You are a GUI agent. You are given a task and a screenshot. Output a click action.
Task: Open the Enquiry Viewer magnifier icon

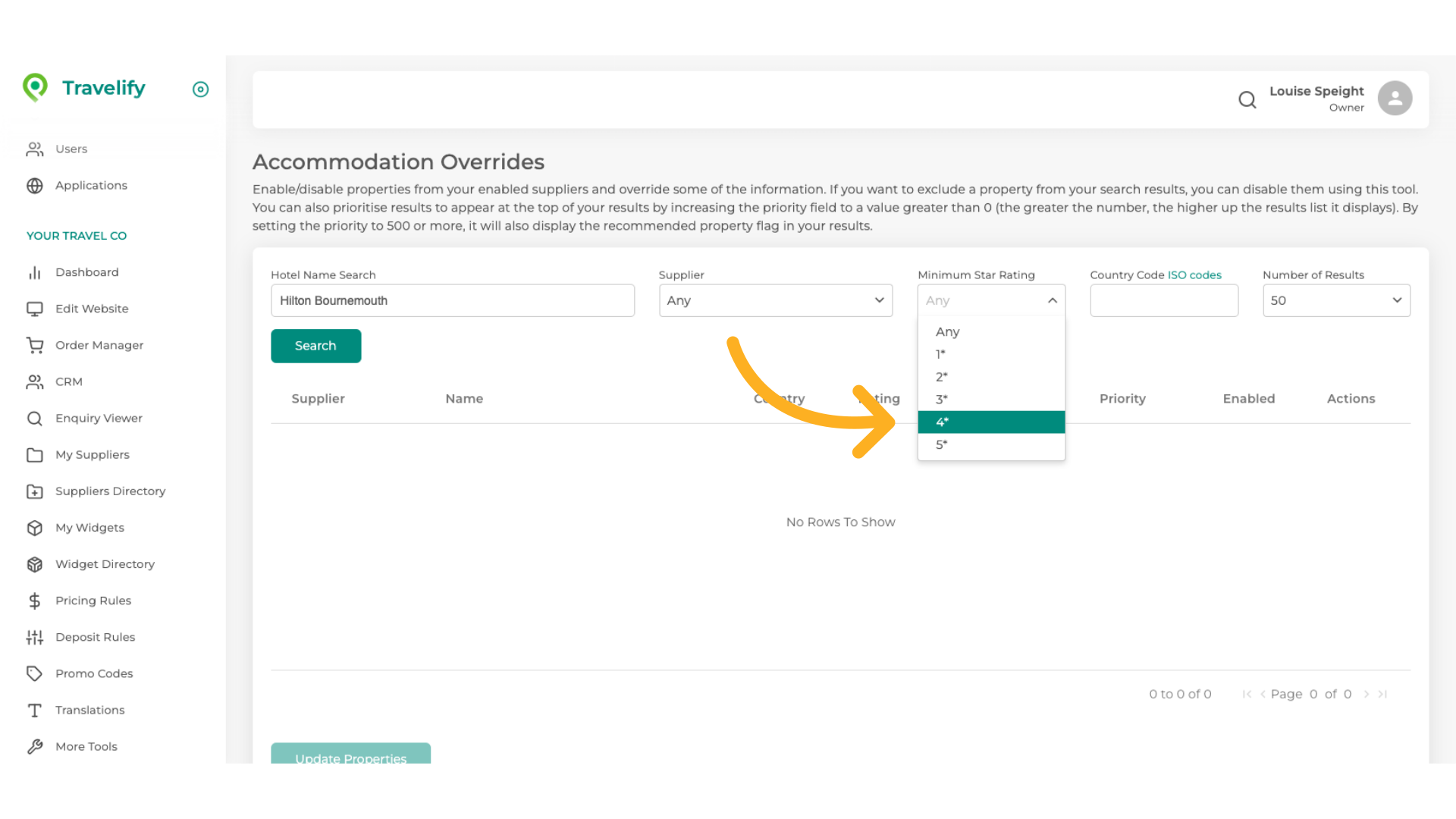35,418
